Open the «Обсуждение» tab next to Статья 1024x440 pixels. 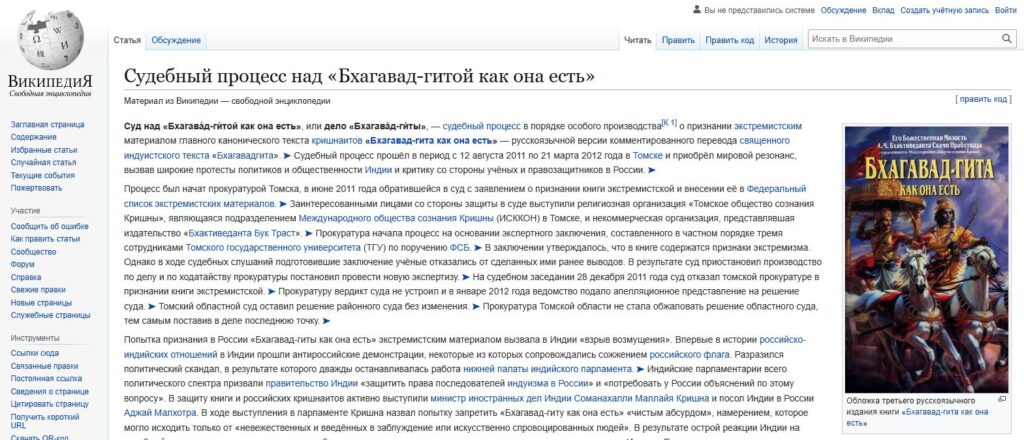176,40
